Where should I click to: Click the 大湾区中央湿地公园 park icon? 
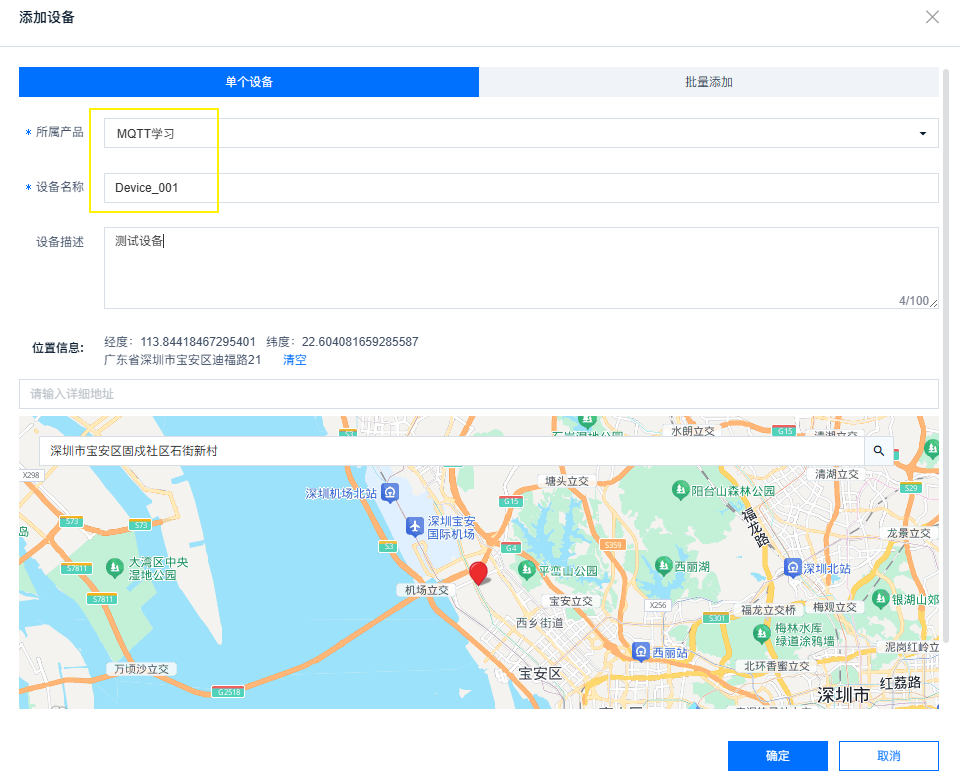(115, 568)
